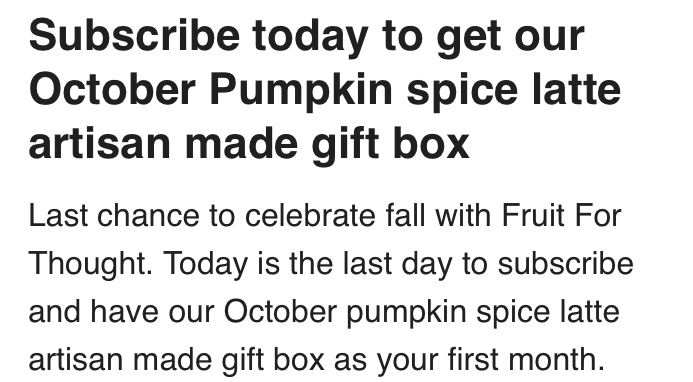Click "Pumpkin" in the bold heading
Screen dimensions: 693x382
301,93
